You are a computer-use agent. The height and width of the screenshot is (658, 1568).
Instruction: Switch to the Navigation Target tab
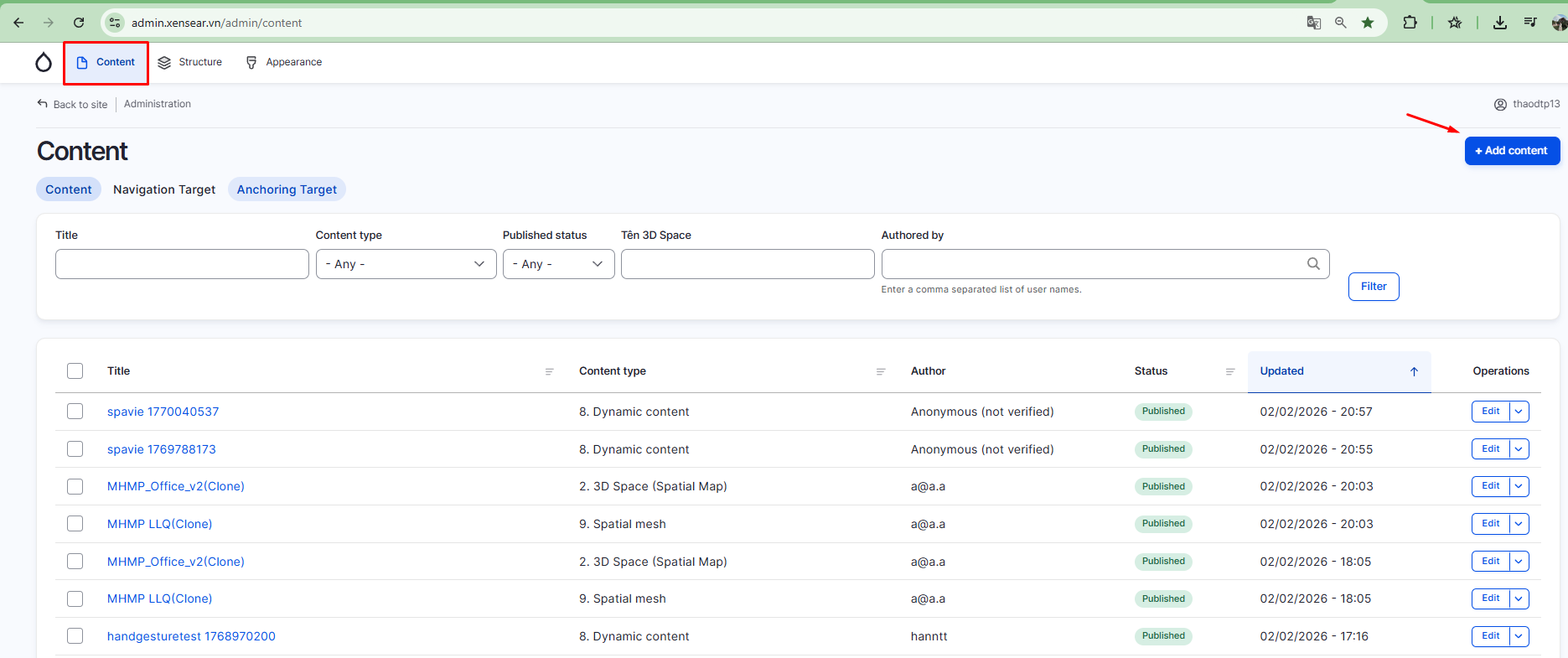pyautogui.click(x=164, y=189)
